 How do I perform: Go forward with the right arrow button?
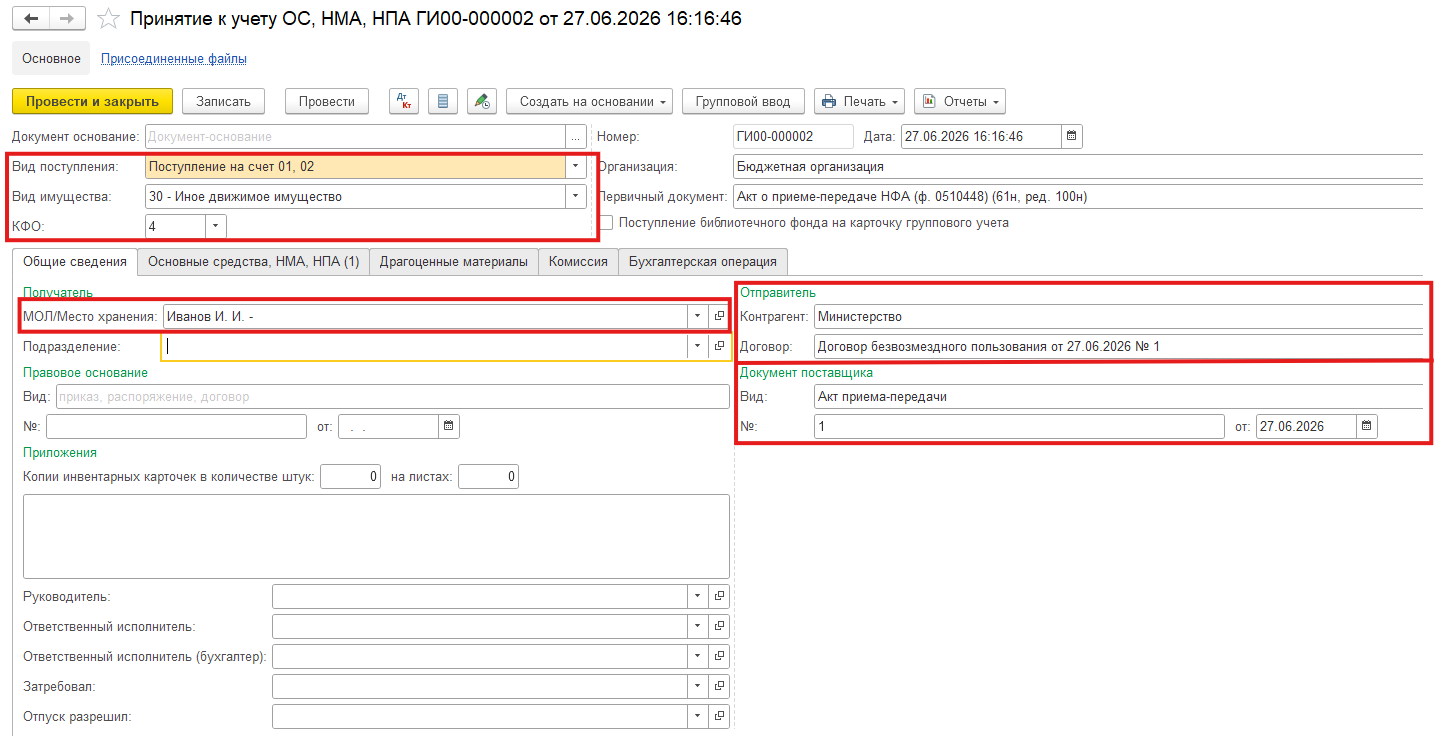pyautogui.click(x=67, y=19)
